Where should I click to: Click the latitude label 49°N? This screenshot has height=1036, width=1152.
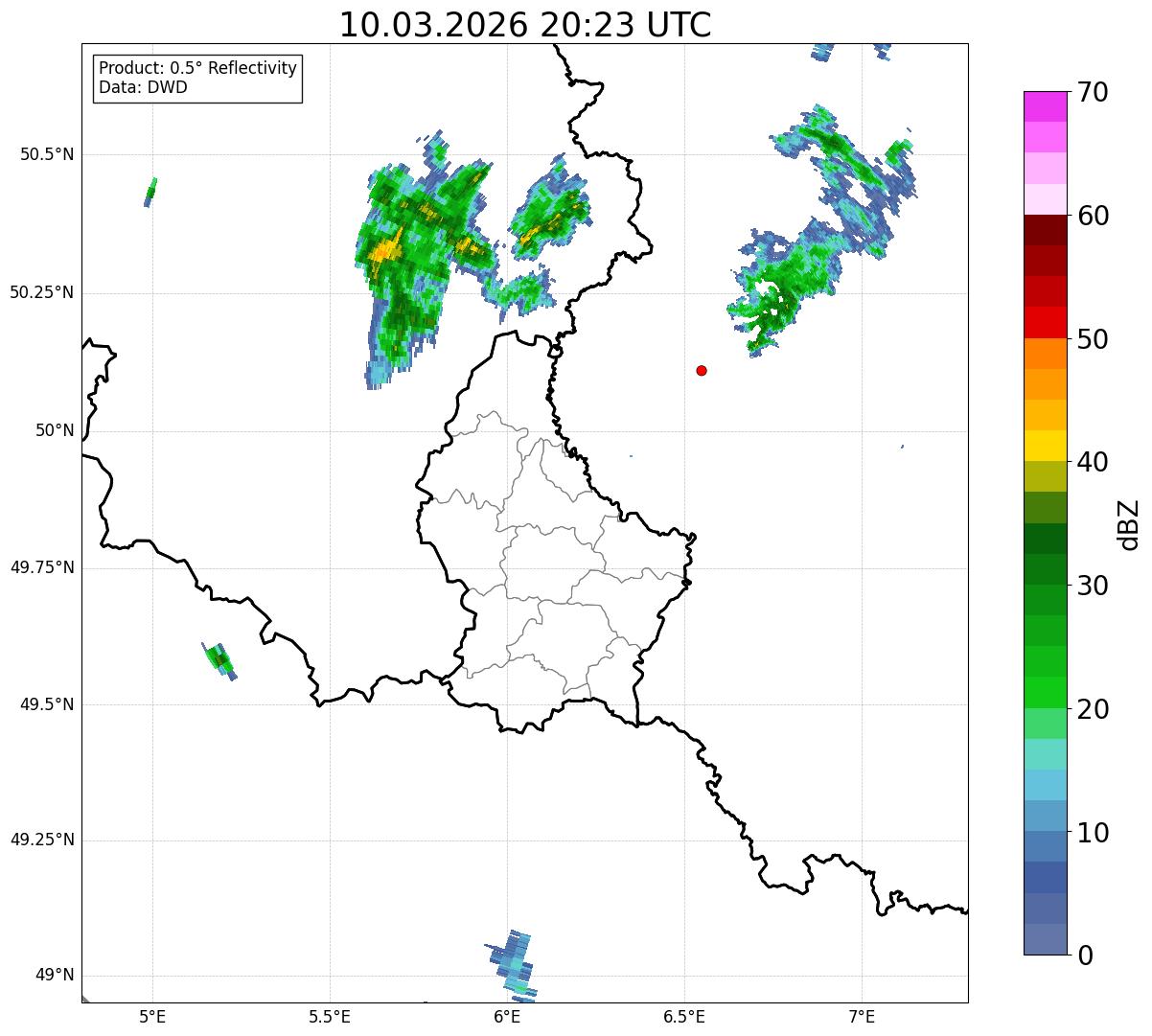pyautogui.click(x=55, y=975)
